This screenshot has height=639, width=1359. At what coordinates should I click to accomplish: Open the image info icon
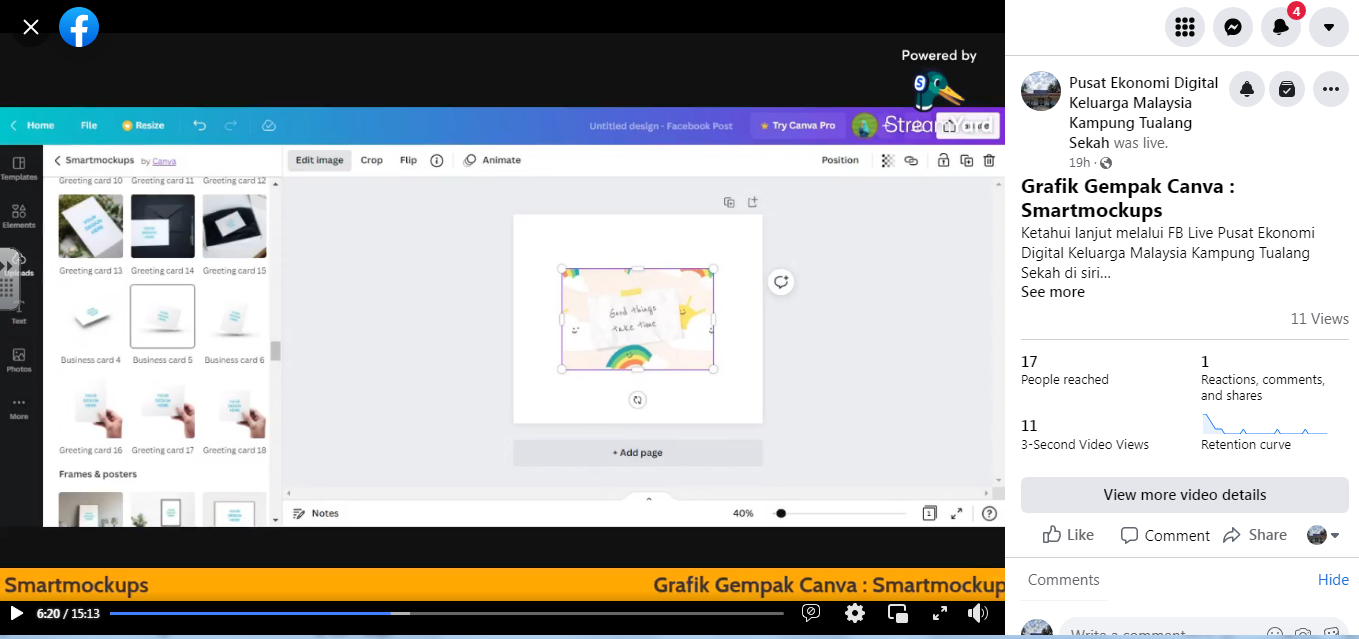coord(436,160)
